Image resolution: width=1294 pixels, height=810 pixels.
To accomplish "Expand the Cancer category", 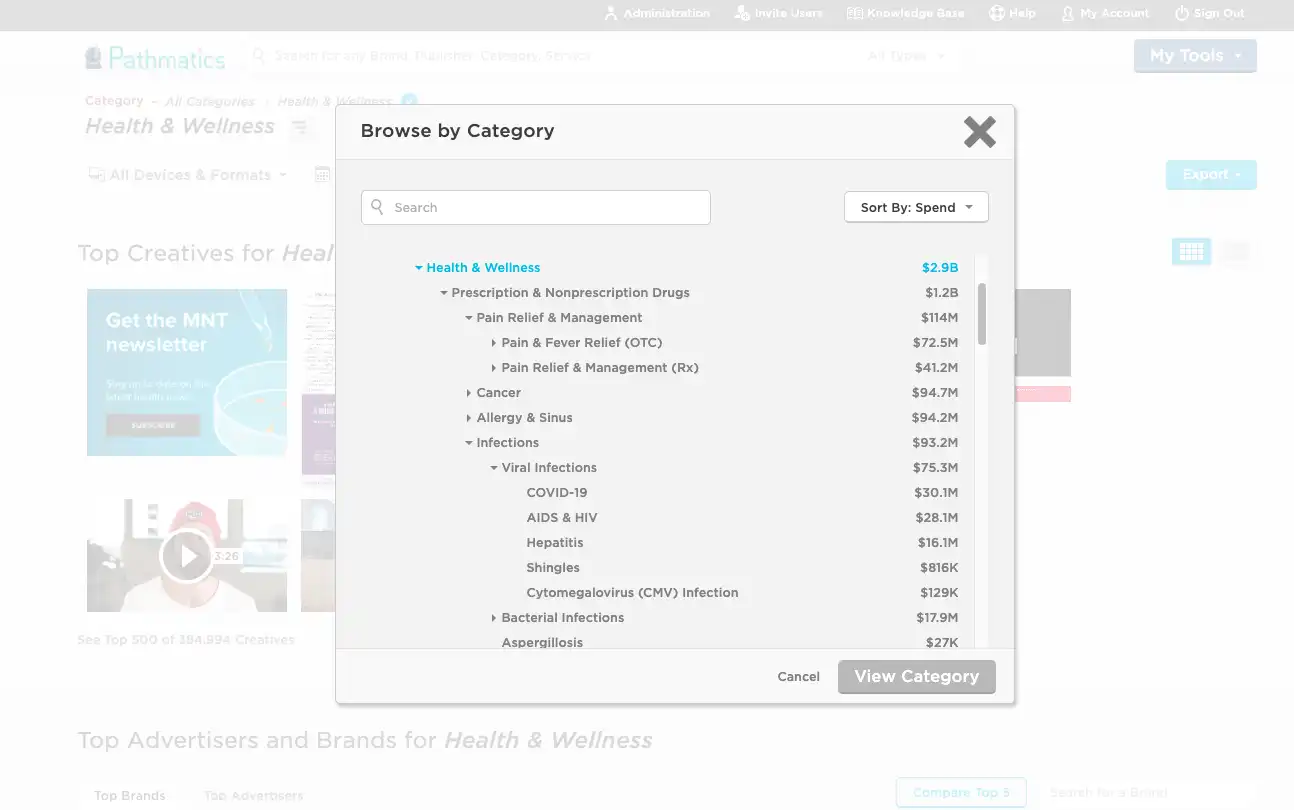I will pyautogui.click(x=468, y=393).
